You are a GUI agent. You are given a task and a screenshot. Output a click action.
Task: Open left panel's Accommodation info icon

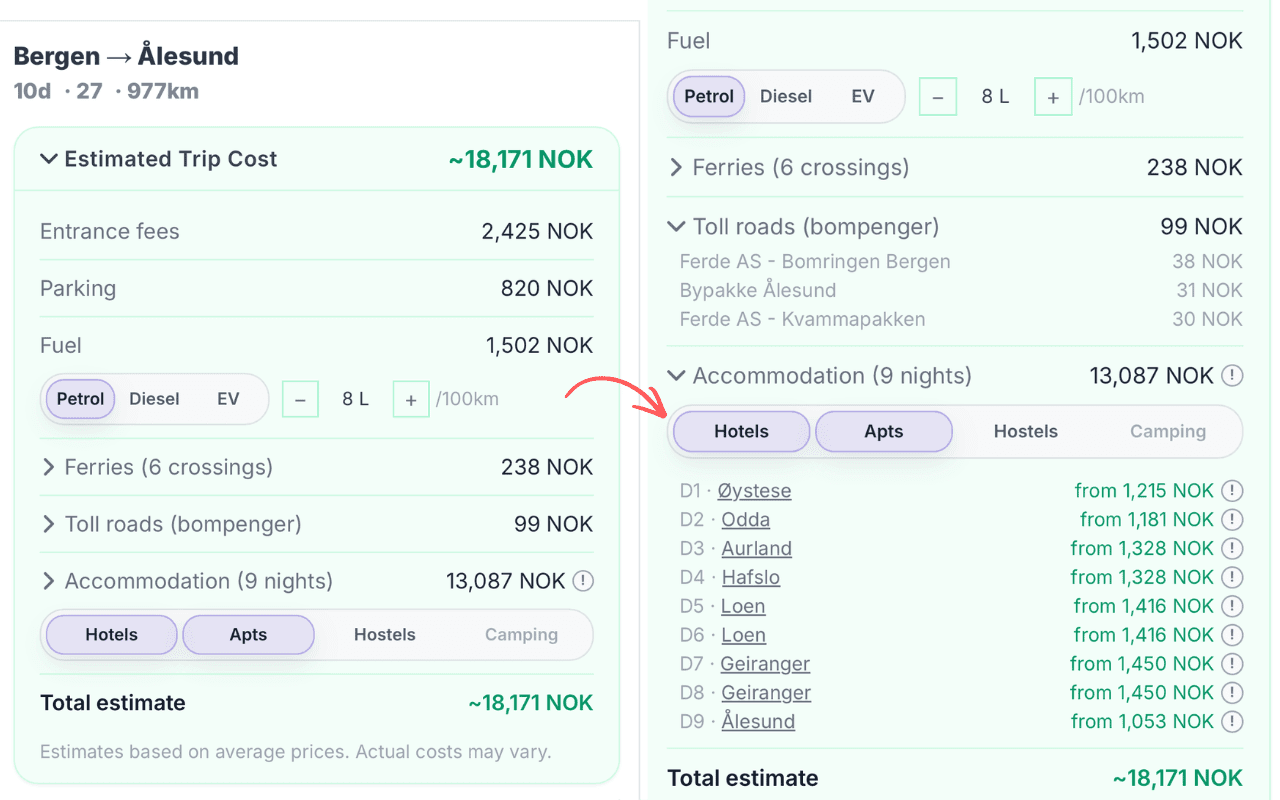(582, 581)
